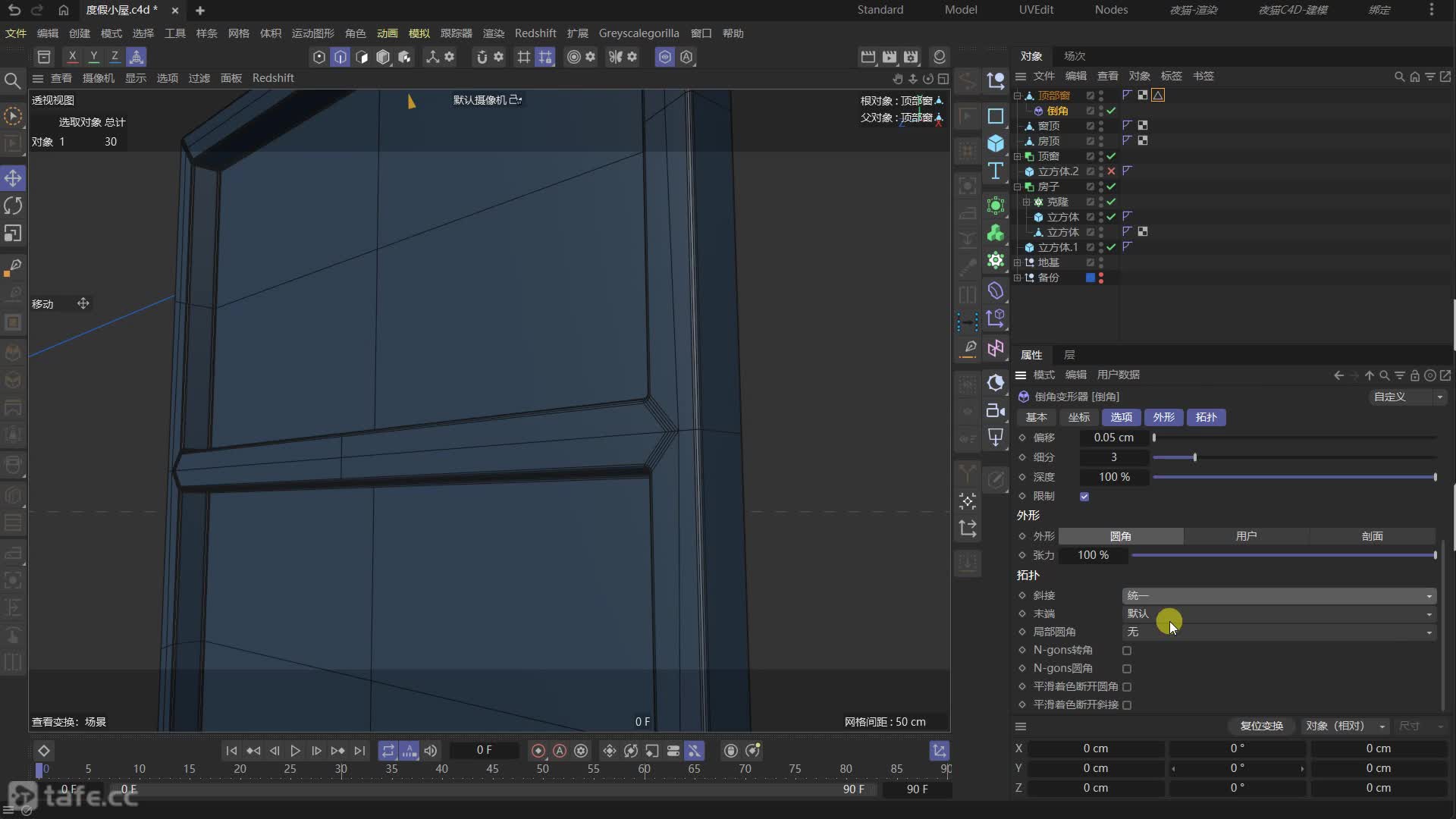Render to Picture Viewer icon
This screenshot has height=819, width=1456.
890,57
